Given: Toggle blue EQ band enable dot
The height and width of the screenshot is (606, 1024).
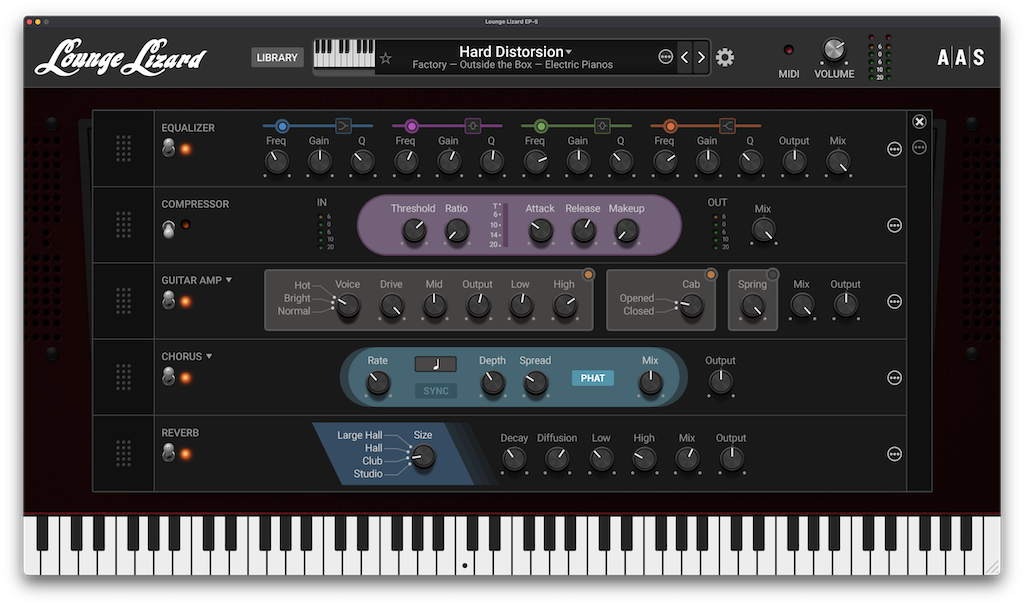Looking at the screenshot, I should pos(282,126).
